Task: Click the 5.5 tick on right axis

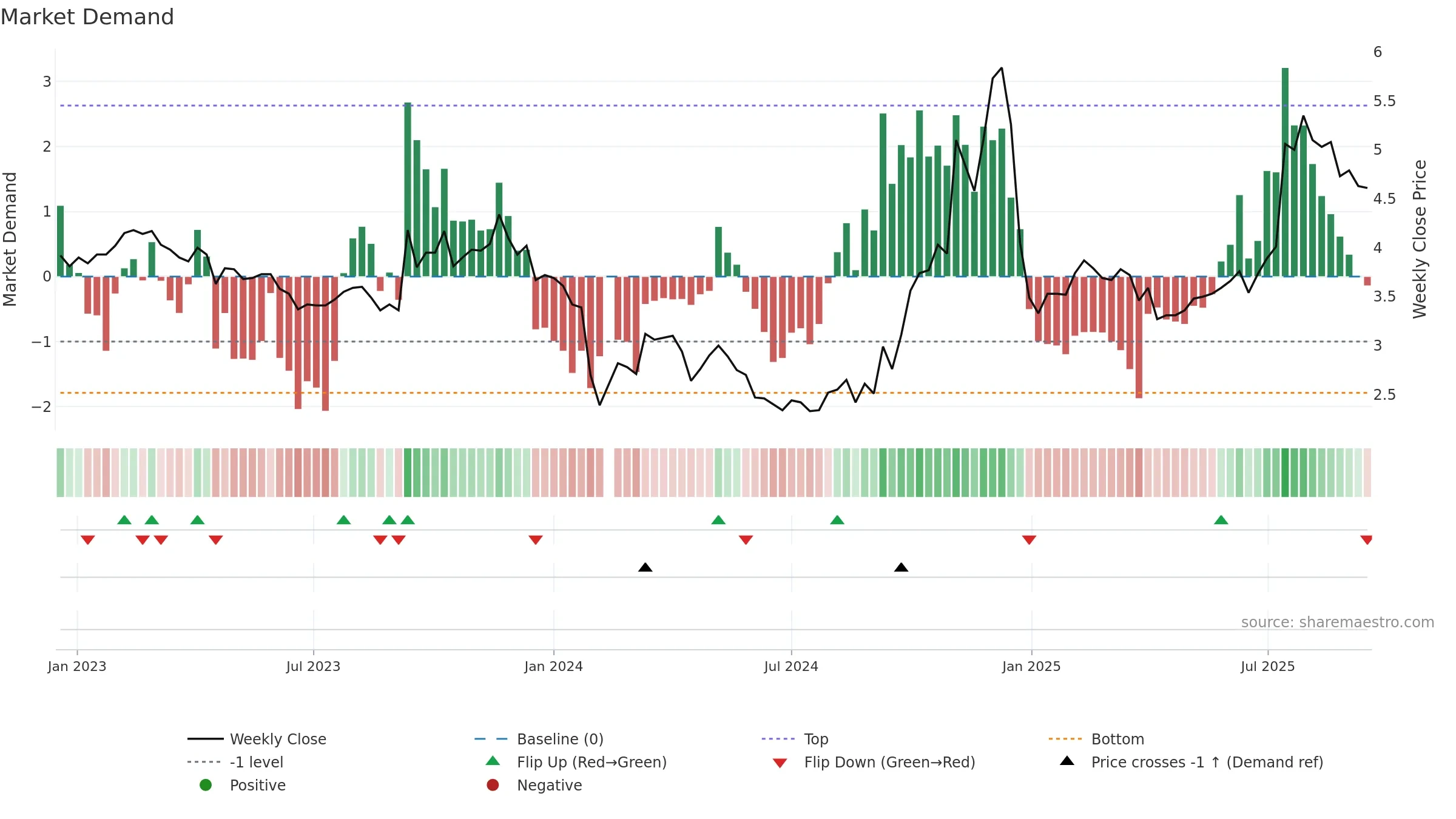Action: coord(1384,101)
